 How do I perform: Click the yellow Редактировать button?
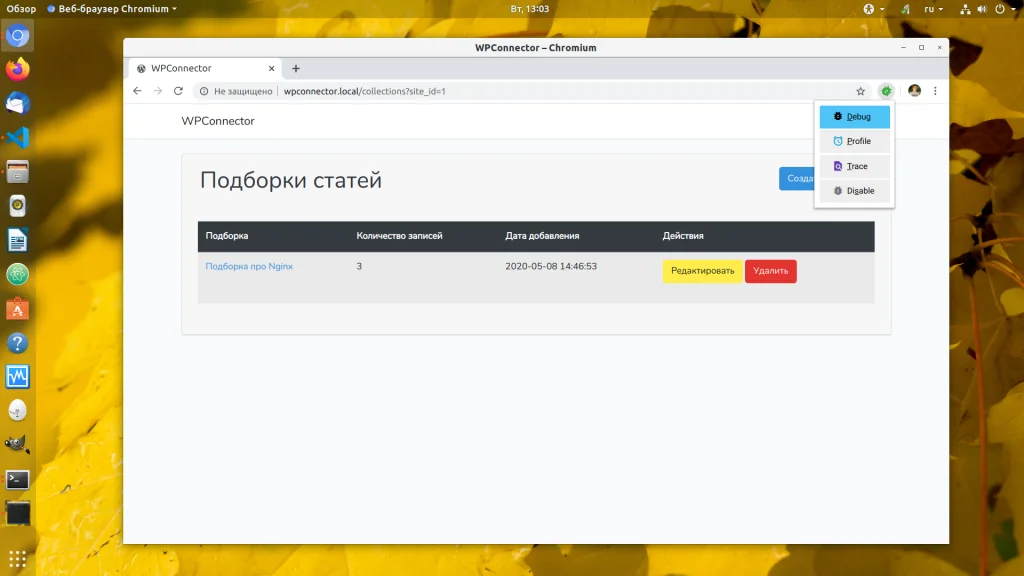click(702, 271)
